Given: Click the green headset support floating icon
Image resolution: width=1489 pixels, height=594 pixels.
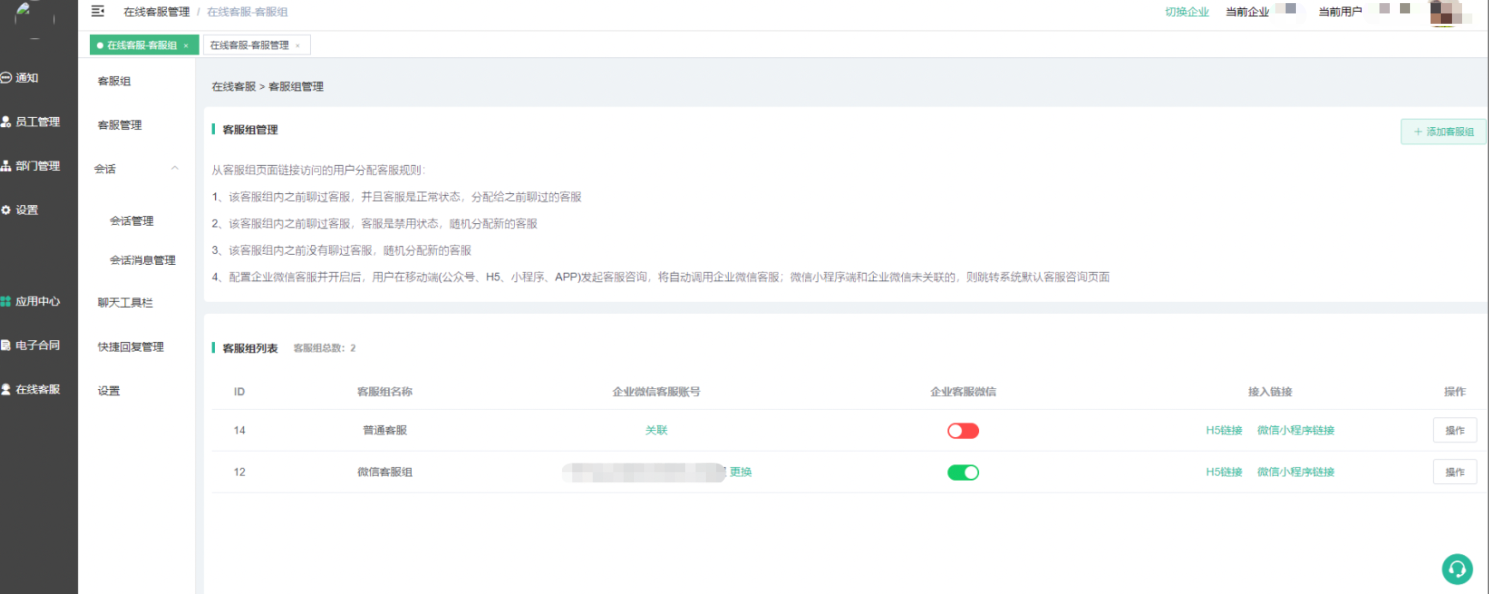Looking at the screenshot, I should [x=1457, y=568].
